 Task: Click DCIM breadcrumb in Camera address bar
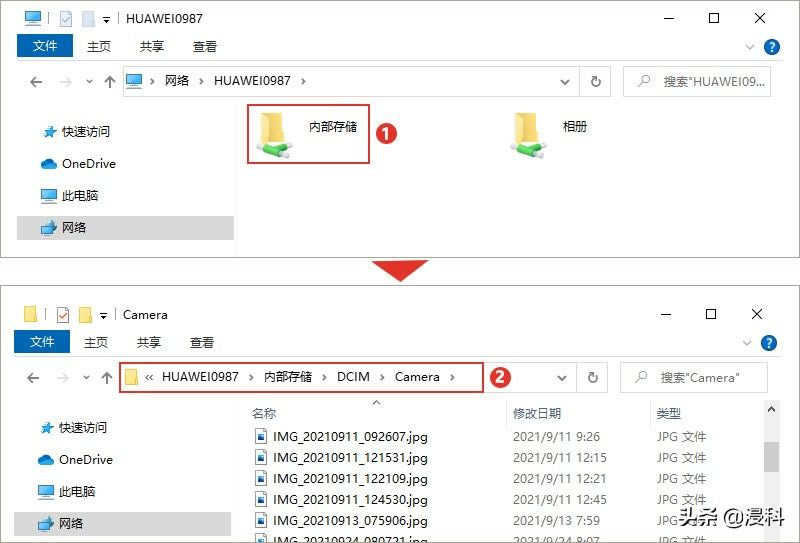(353, 377)
